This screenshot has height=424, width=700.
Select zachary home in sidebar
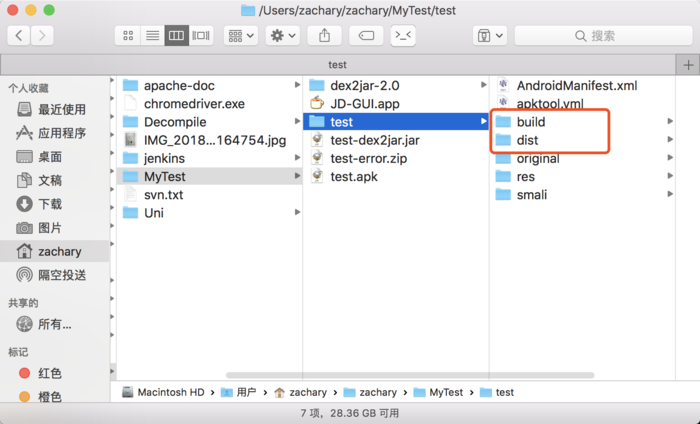(x=54, y=251)
